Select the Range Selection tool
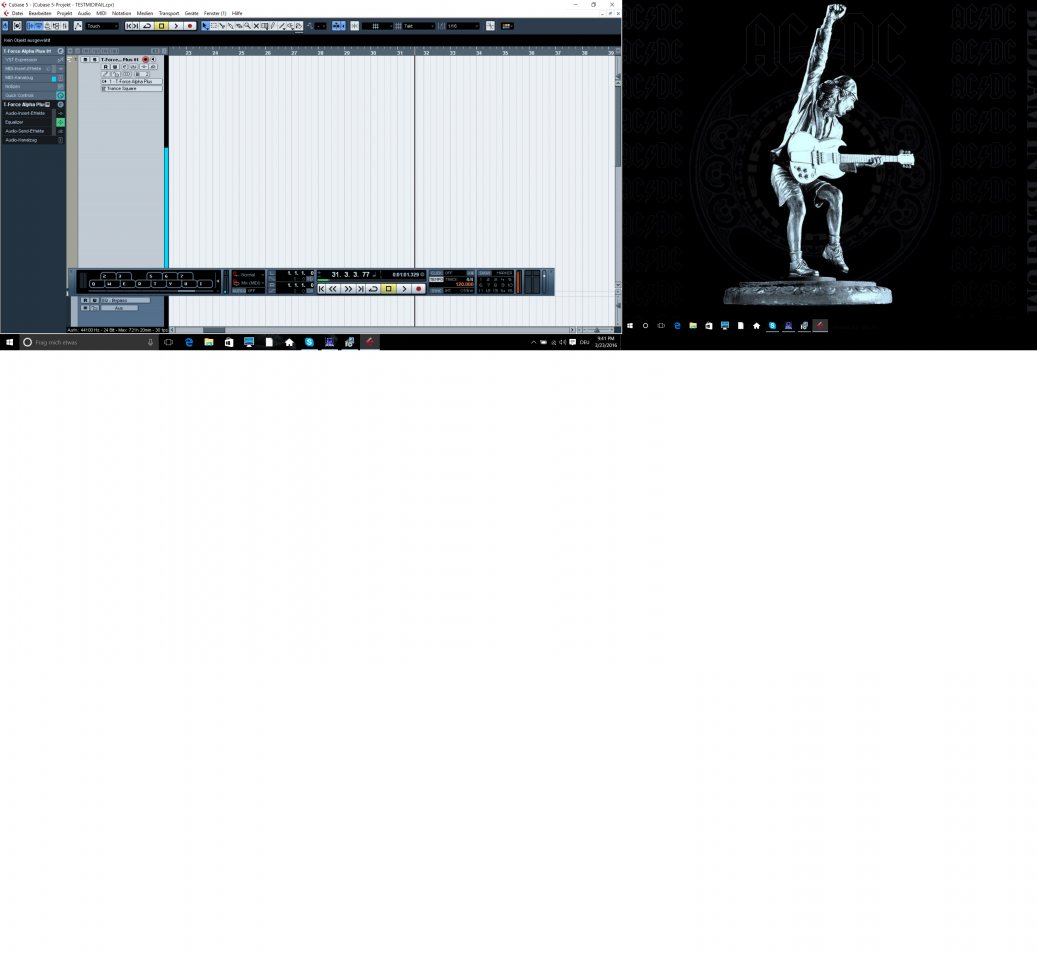 (214, 26)
